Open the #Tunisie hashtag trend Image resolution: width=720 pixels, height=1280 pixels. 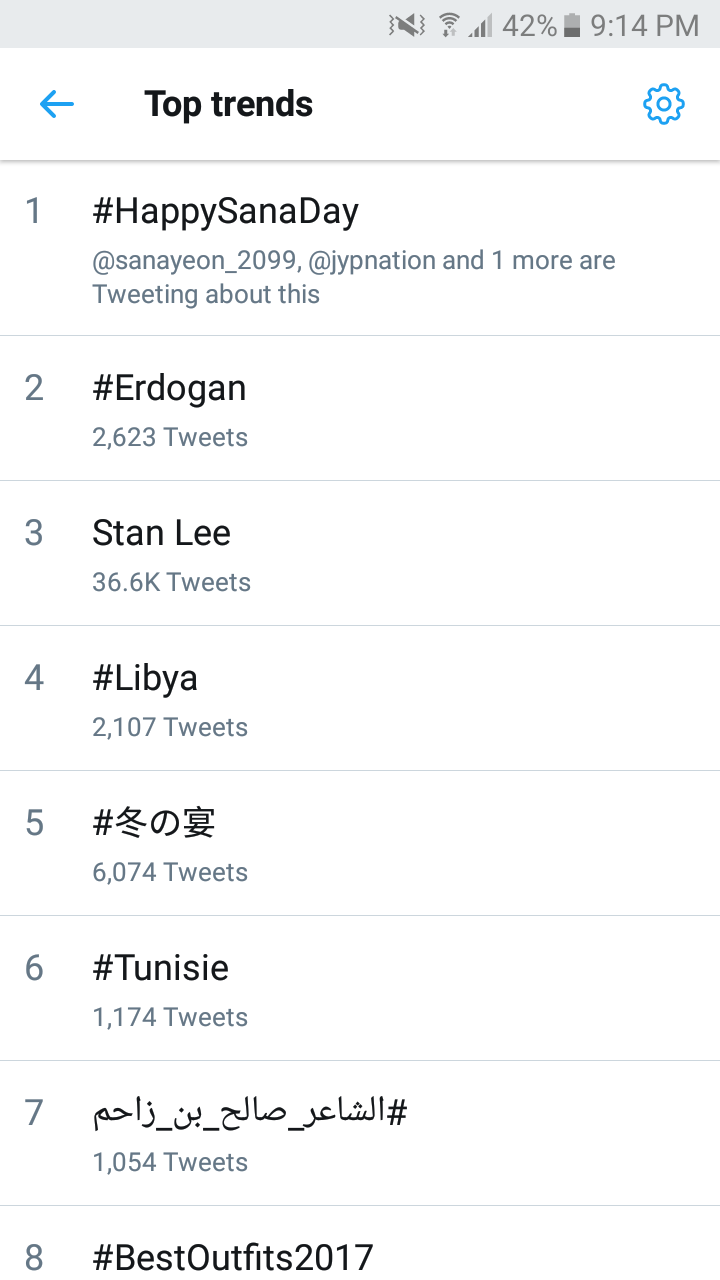pos(160,968)
